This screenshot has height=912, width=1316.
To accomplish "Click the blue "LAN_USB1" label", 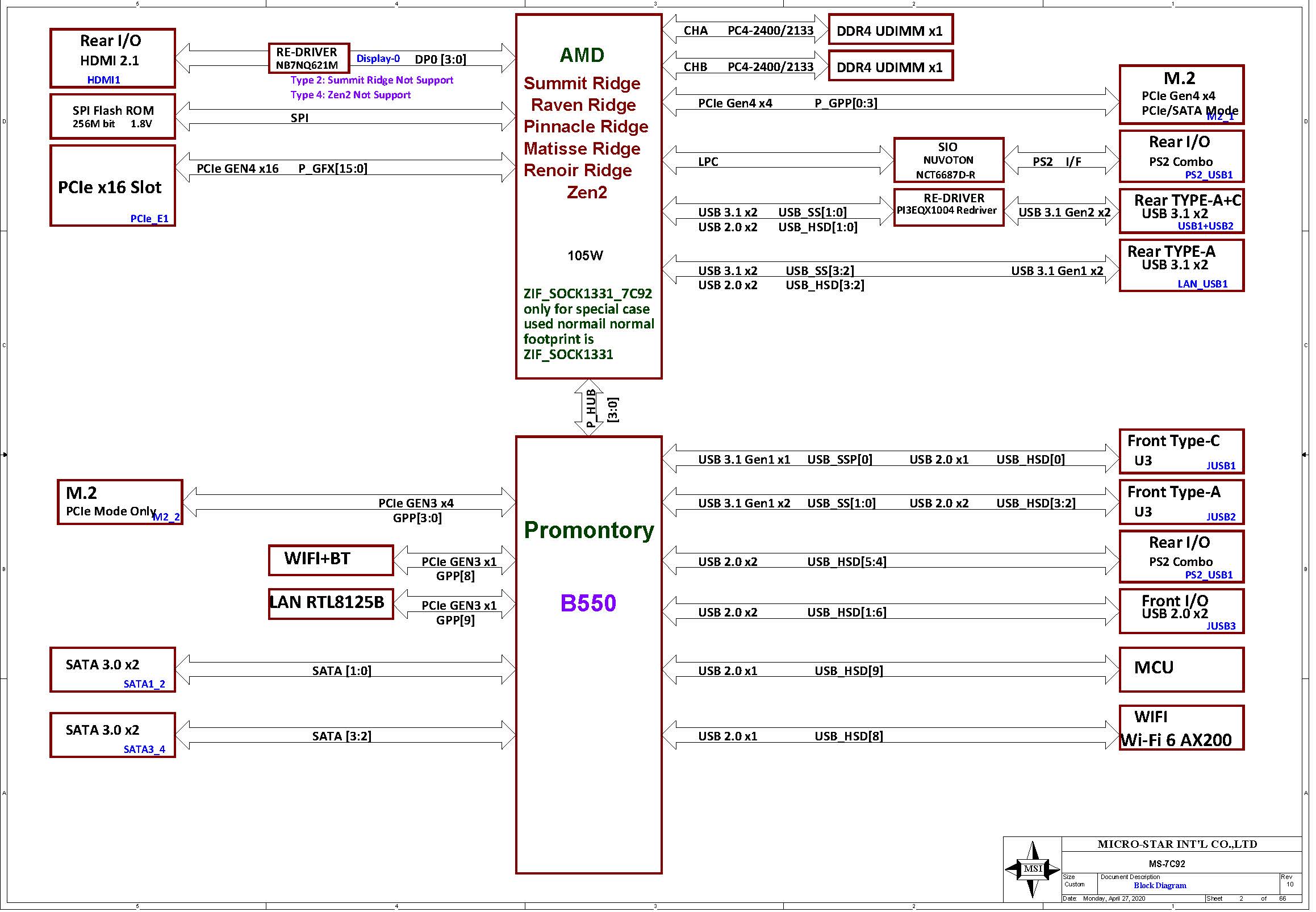I will (1203, 284).
